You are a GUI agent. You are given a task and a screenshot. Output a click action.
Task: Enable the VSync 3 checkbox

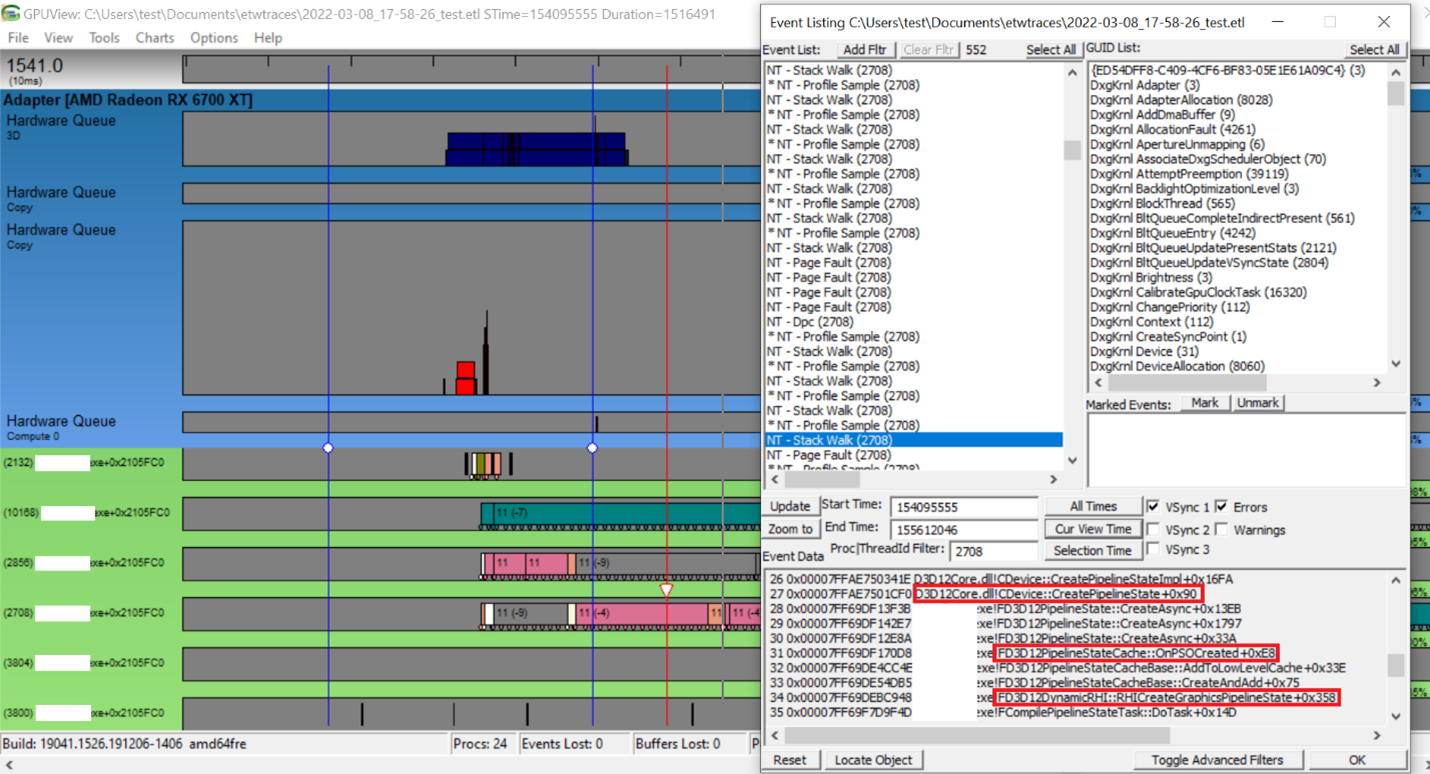point(1154,549)
